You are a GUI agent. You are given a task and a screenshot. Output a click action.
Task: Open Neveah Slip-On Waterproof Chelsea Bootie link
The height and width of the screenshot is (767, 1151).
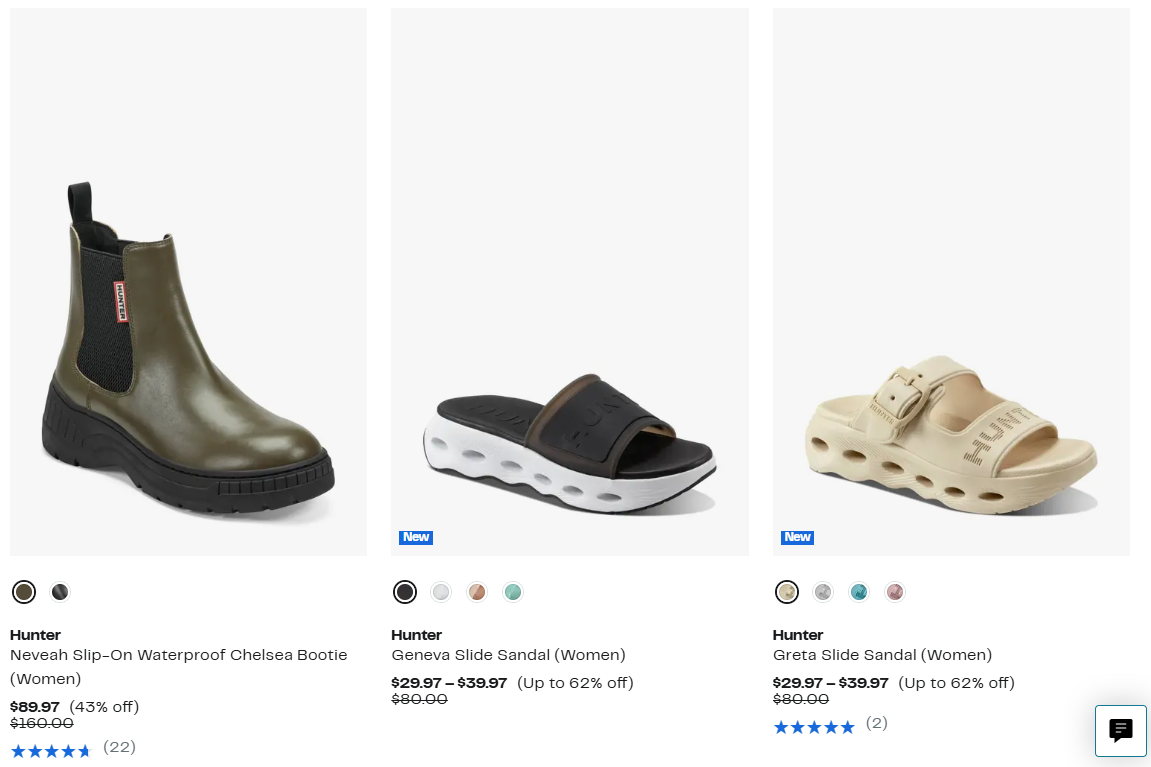click(x=178, y=656)
